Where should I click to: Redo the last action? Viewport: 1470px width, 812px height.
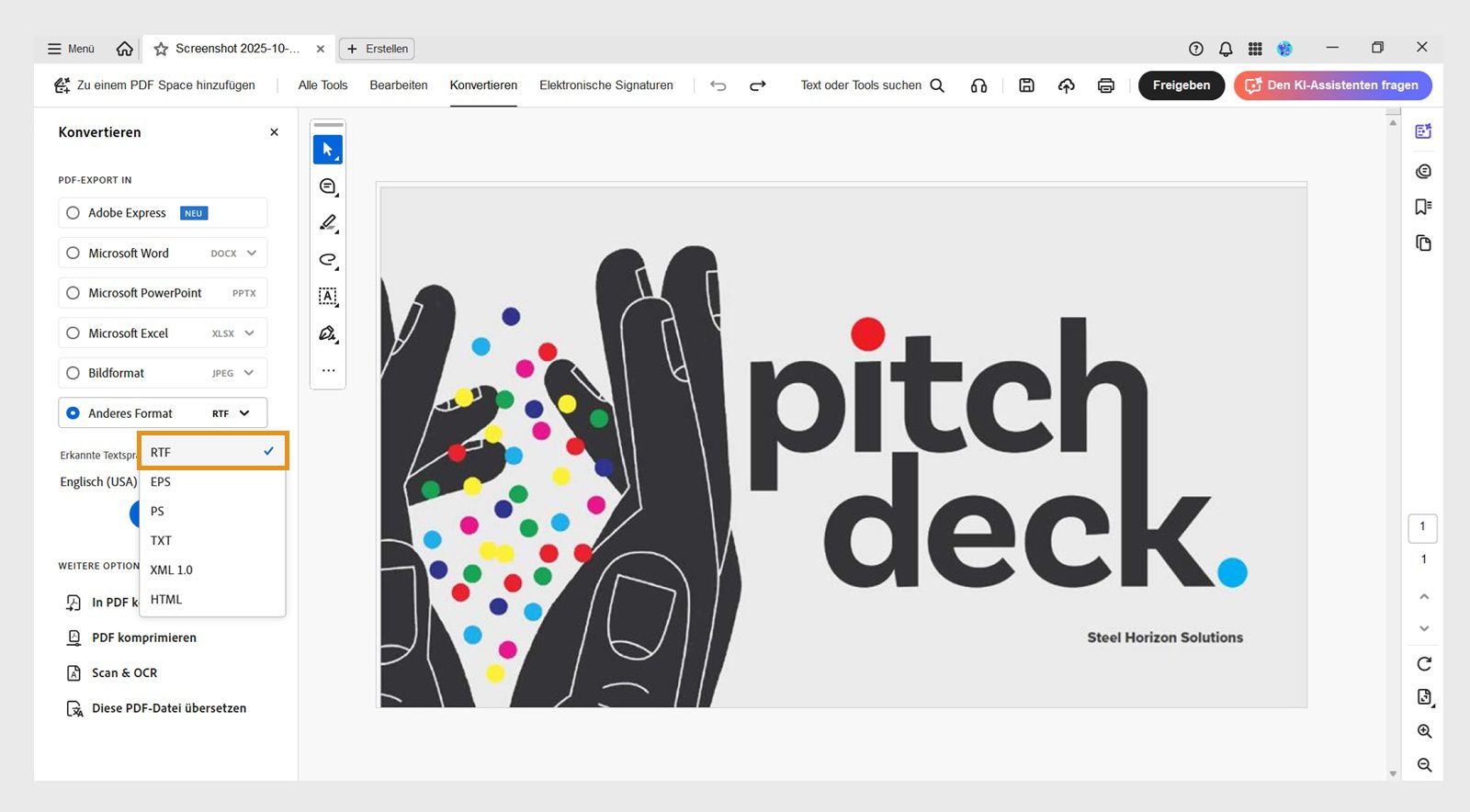coord(758,85)
